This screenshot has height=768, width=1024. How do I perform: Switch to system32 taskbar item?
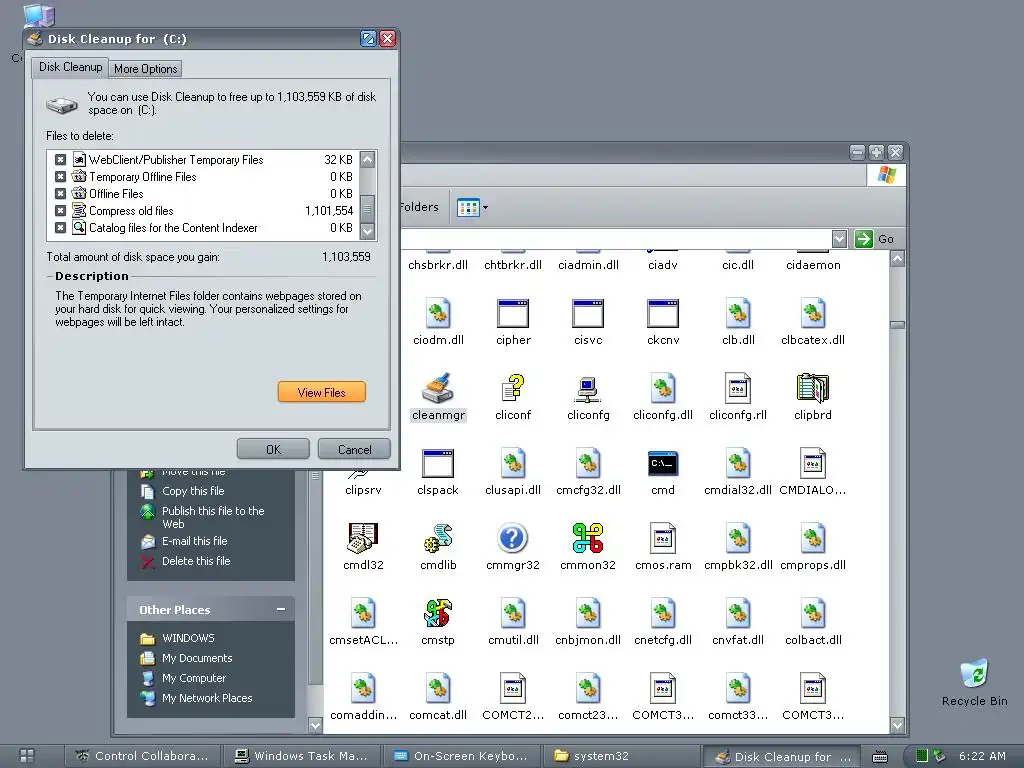tap(621, 756)
